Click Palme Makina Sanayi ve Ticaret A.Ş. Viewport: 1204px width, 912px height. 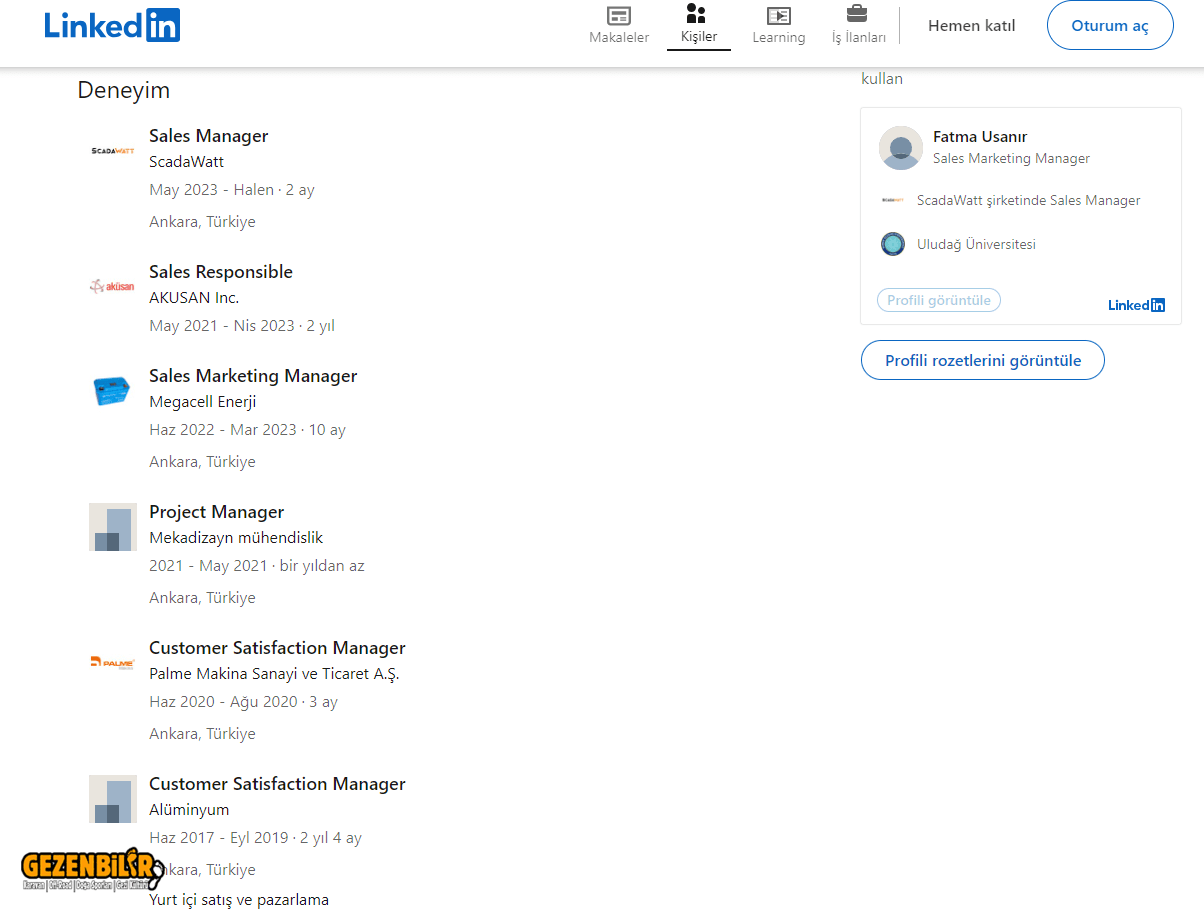pyautogui.click(x=274, y=674)
